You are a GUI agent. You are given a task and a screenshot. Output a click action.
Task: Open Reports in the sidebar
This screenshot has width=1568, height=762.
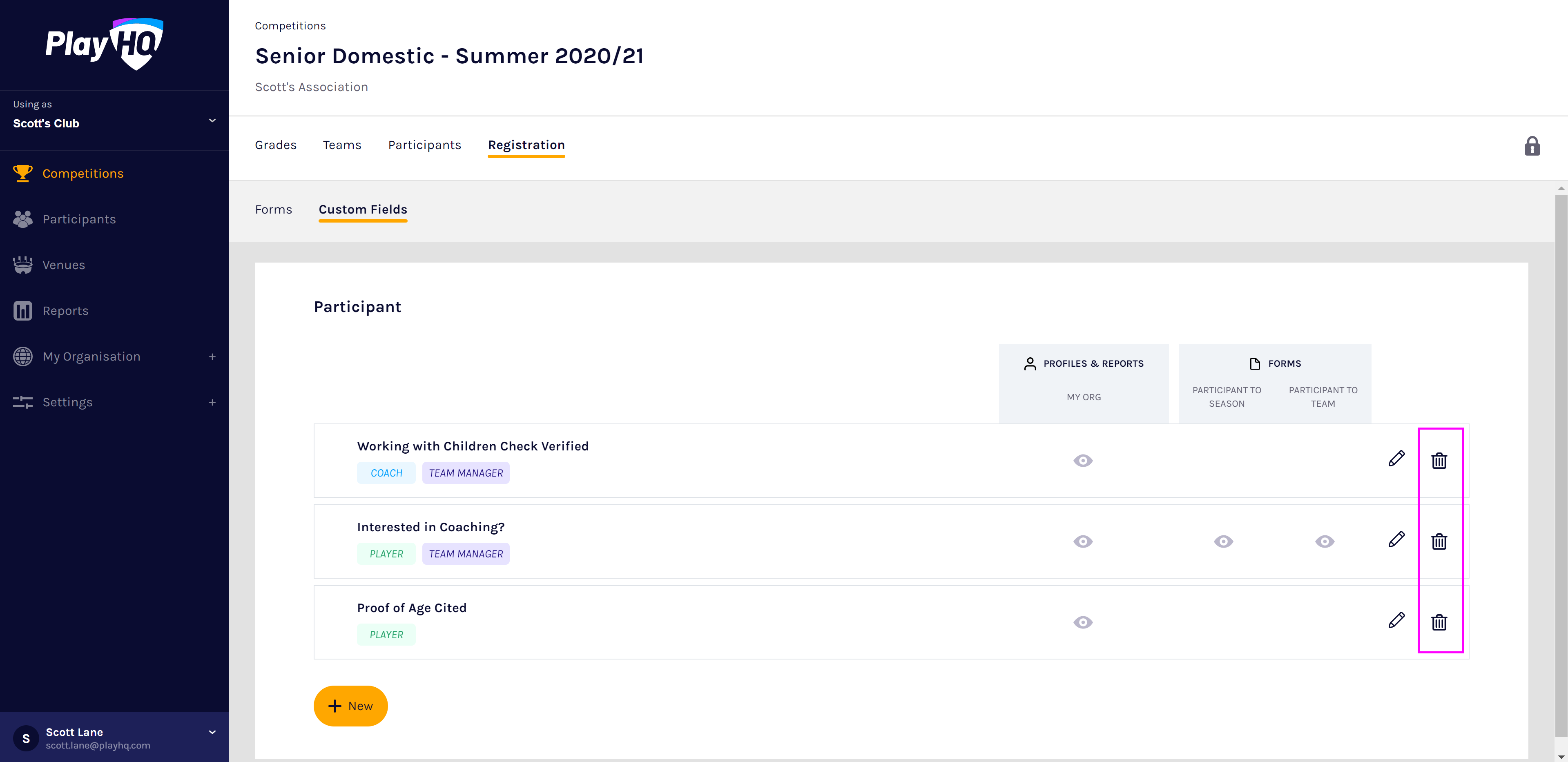(x=65, y=310)
